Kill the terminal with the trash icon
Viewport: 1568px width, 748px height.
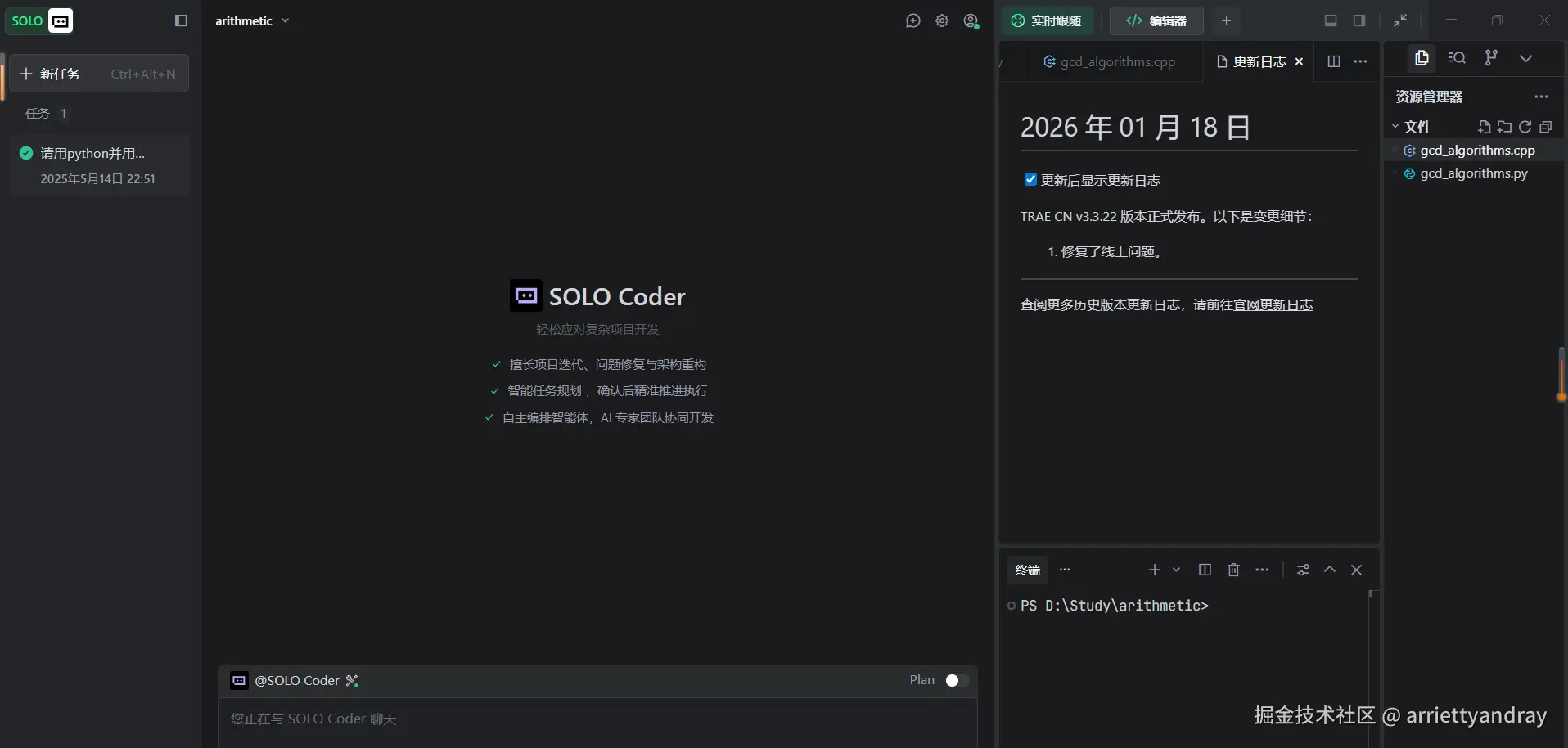pyautogui.click(x=1233, y=570)
